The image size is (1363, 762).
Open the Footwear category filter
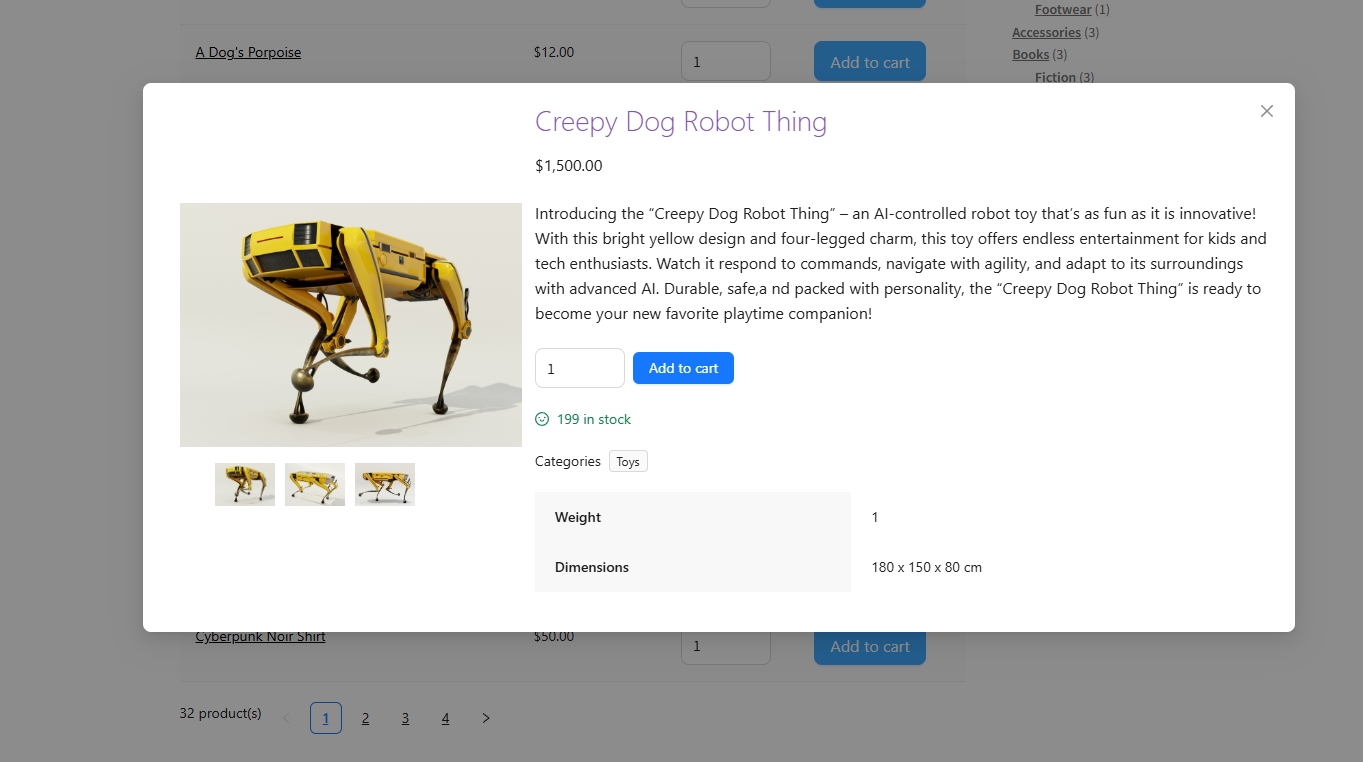click(1063, 10)
